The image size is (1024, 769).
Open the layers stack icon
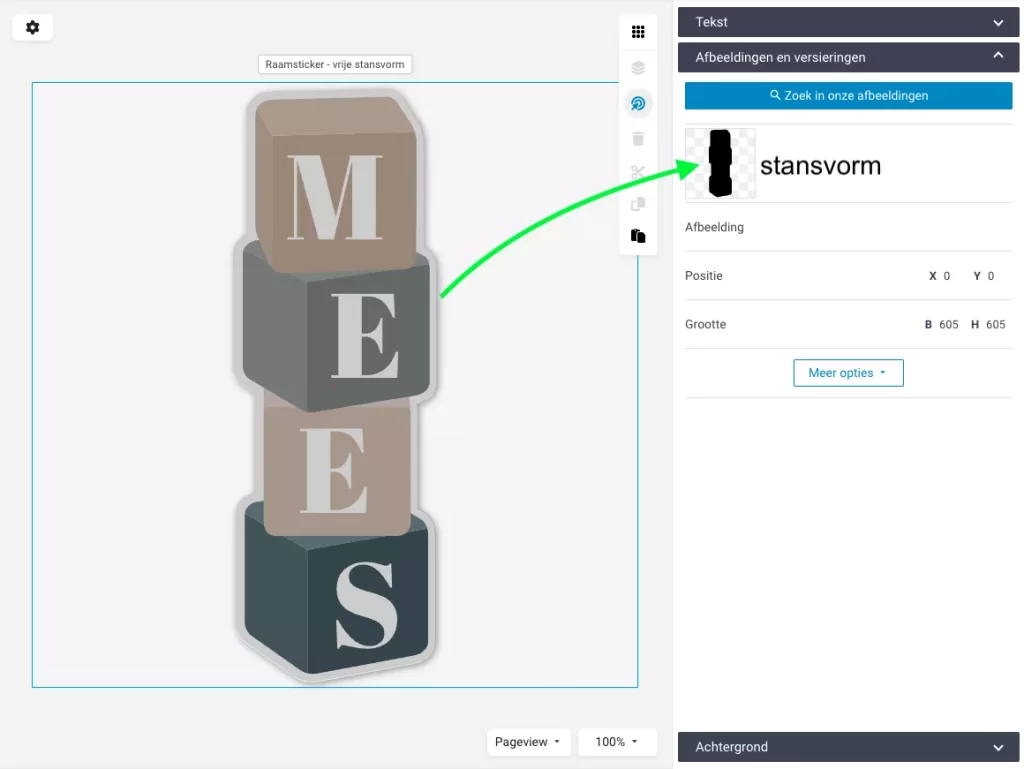click(638, 68)
